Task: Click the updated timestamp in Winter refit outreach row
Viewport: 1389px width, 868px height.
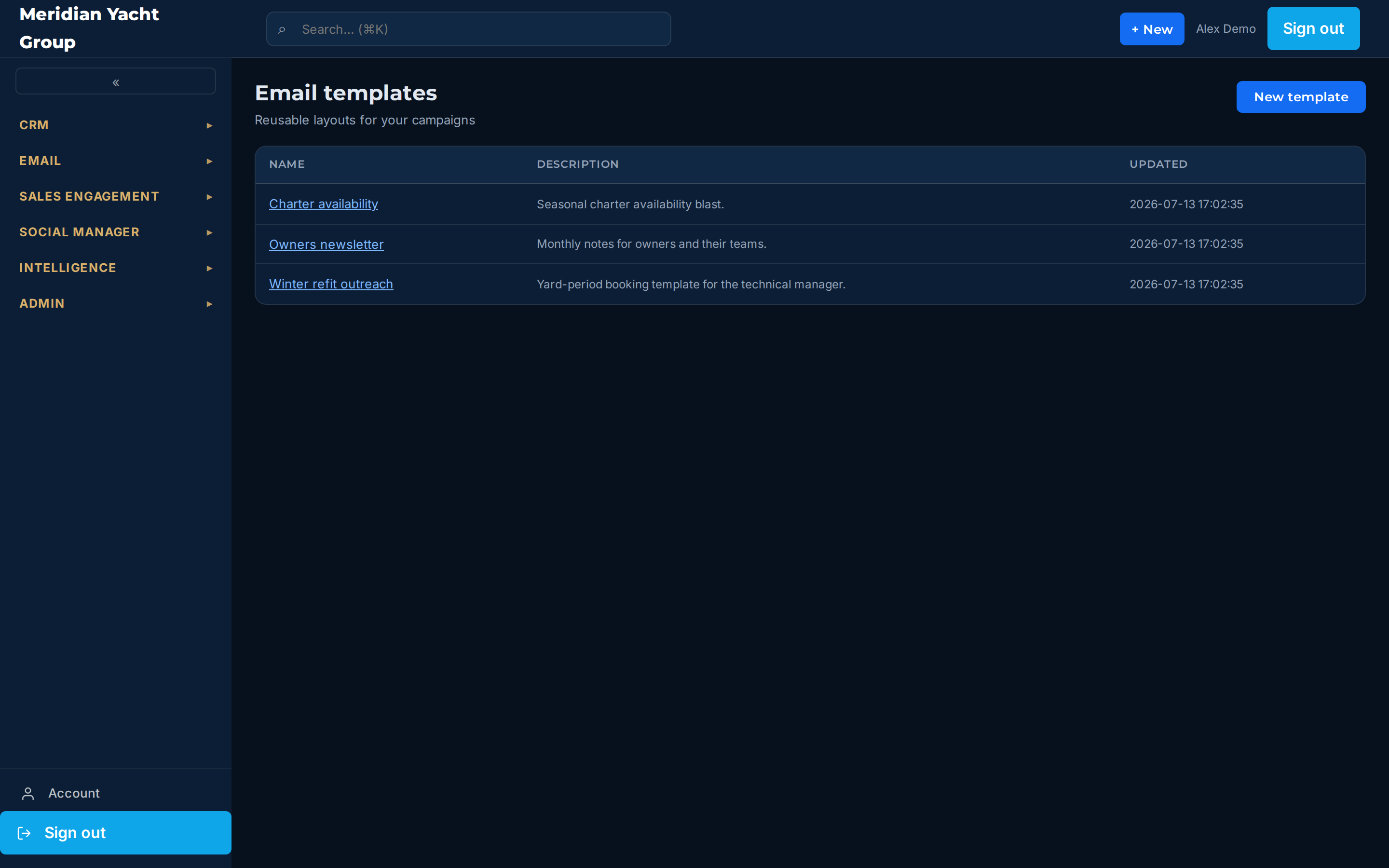Action: 1186,284
